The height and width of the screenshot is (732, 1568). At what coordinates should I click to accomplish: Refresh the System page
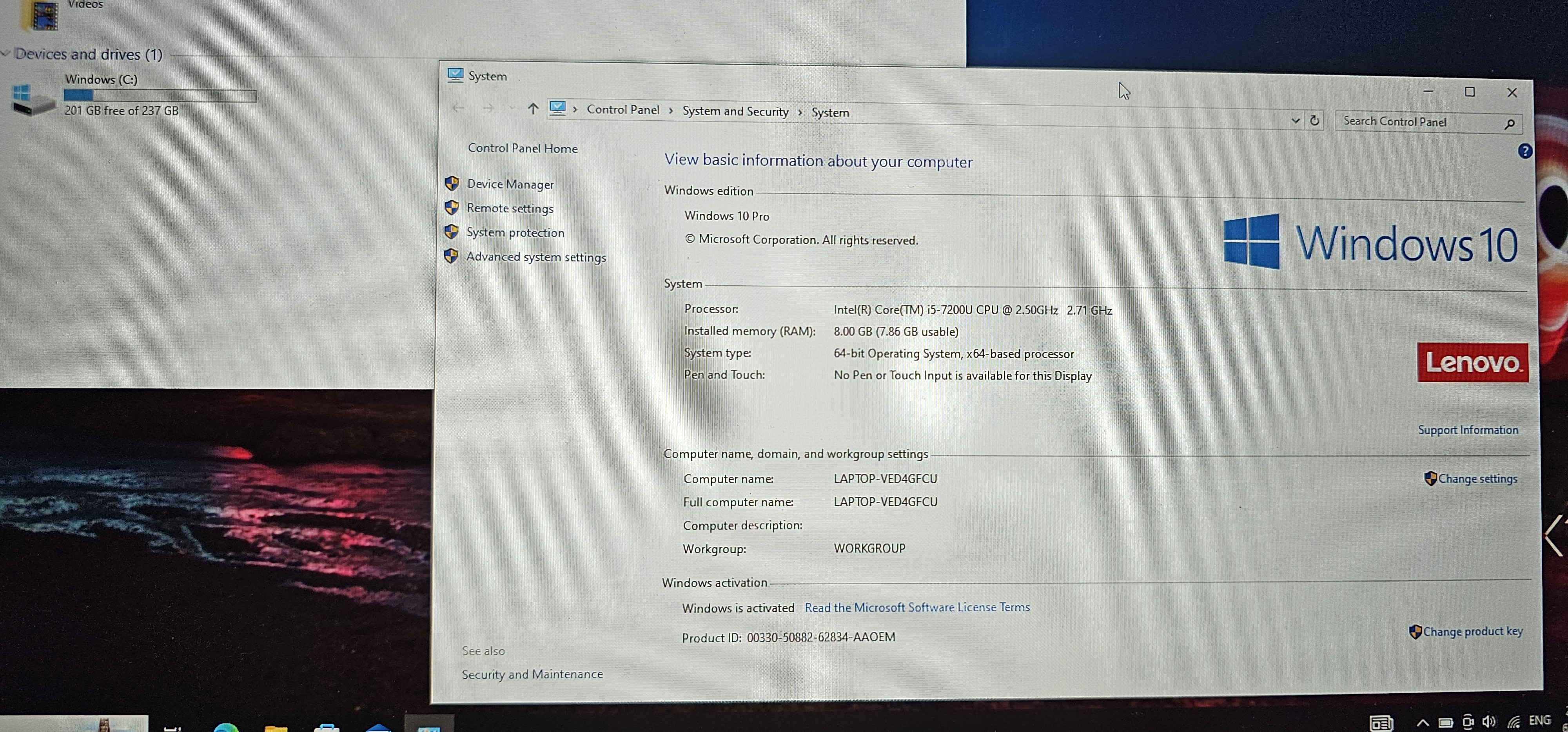1315,120
